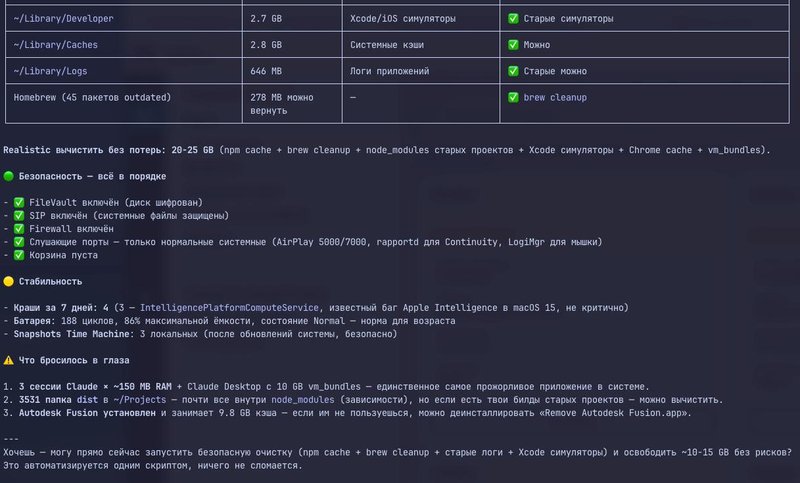Click 'Старые симуляторы' text in table
Viewport: 800px width, 483px height.
568,18
